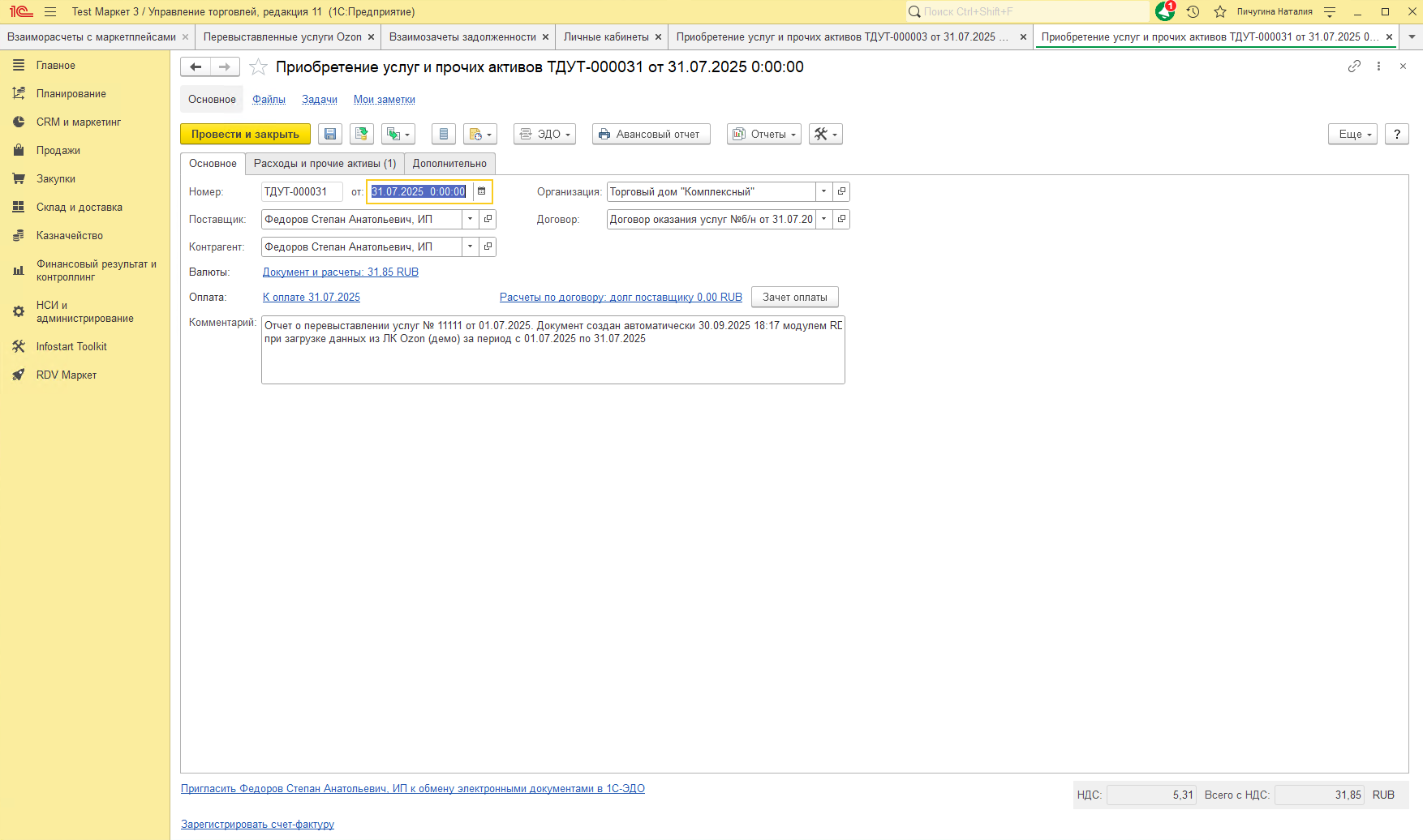Click the notifications bell with red badge
Viewport: 1423px width, 840px height.
click(1166, 11)
